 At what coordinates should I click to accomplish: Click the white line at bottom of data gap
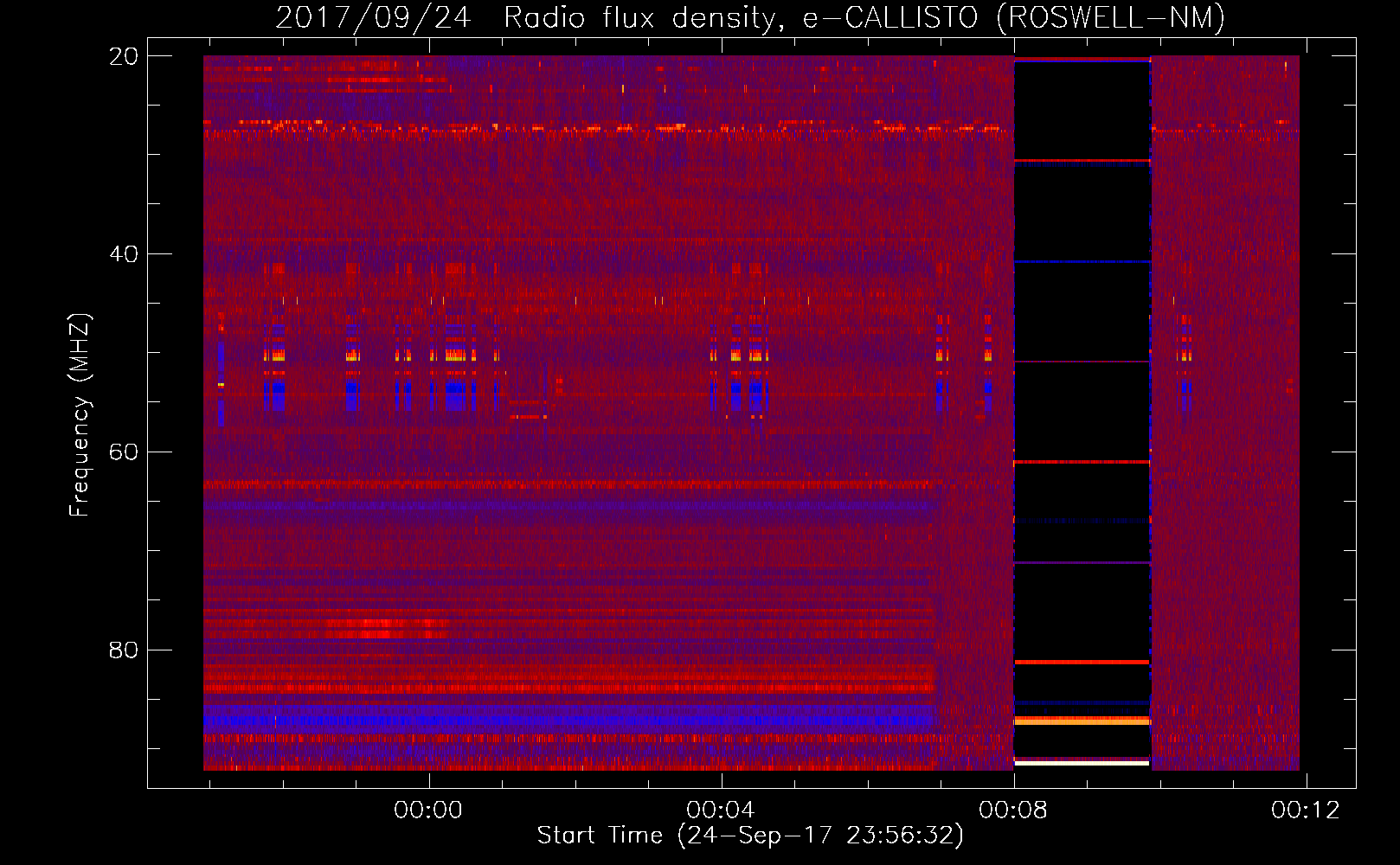[x=1082, y=764]
